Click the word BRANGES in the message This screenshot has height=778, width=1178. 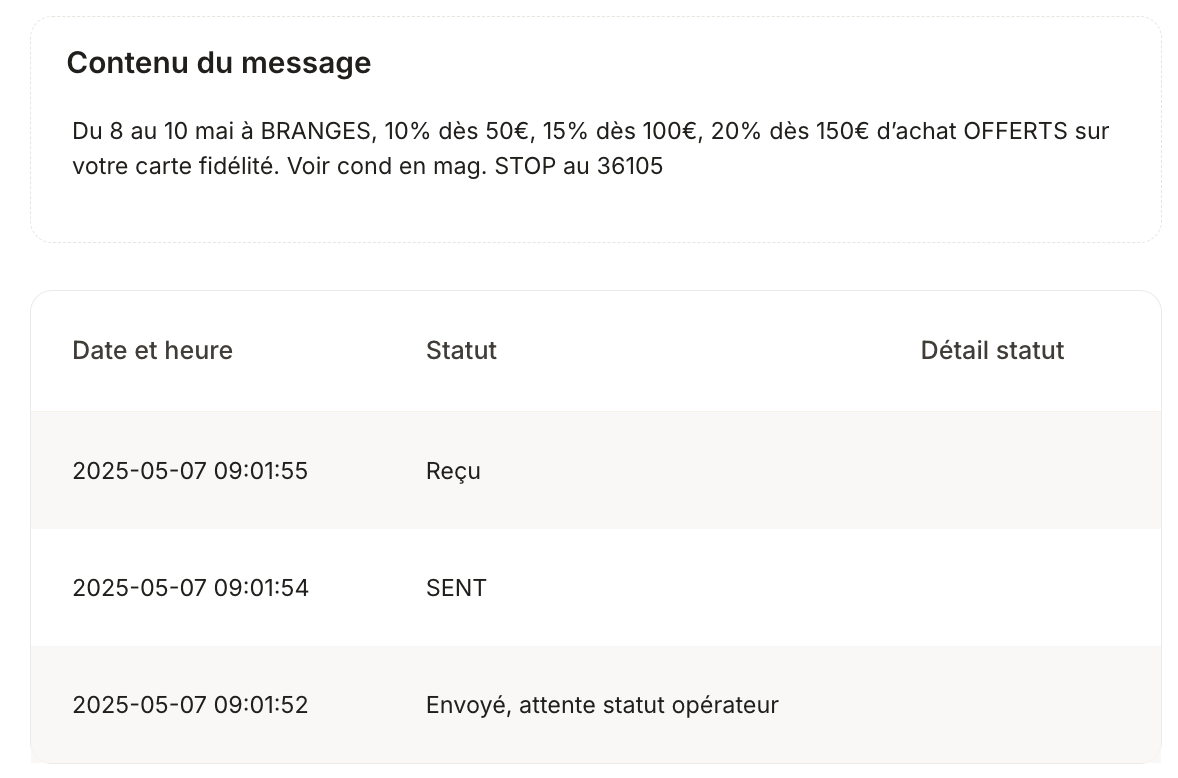coord(316,131)
